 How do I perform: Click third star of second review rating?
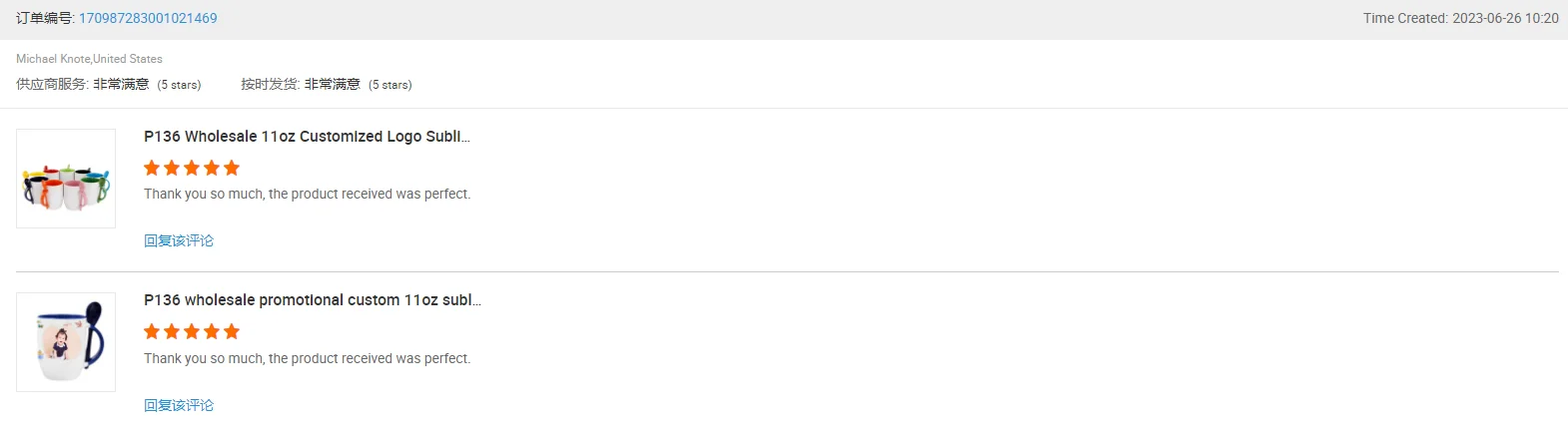pyautogui.click(x=192, y=331)
